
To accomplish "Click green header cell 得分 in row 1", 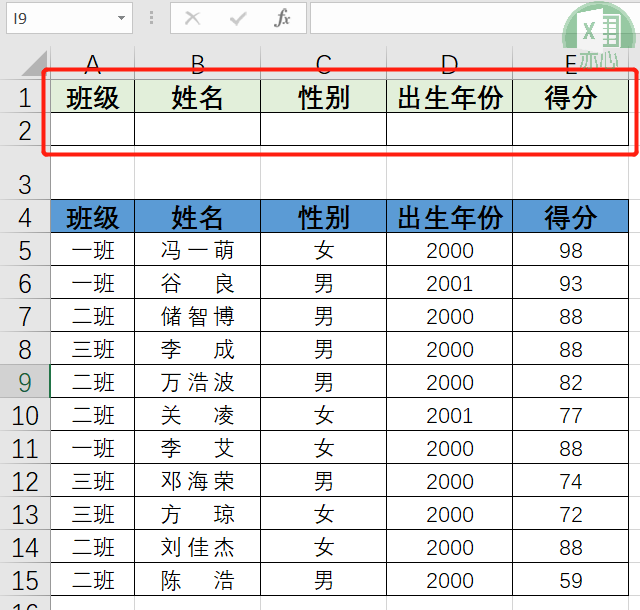I will 571,97.
